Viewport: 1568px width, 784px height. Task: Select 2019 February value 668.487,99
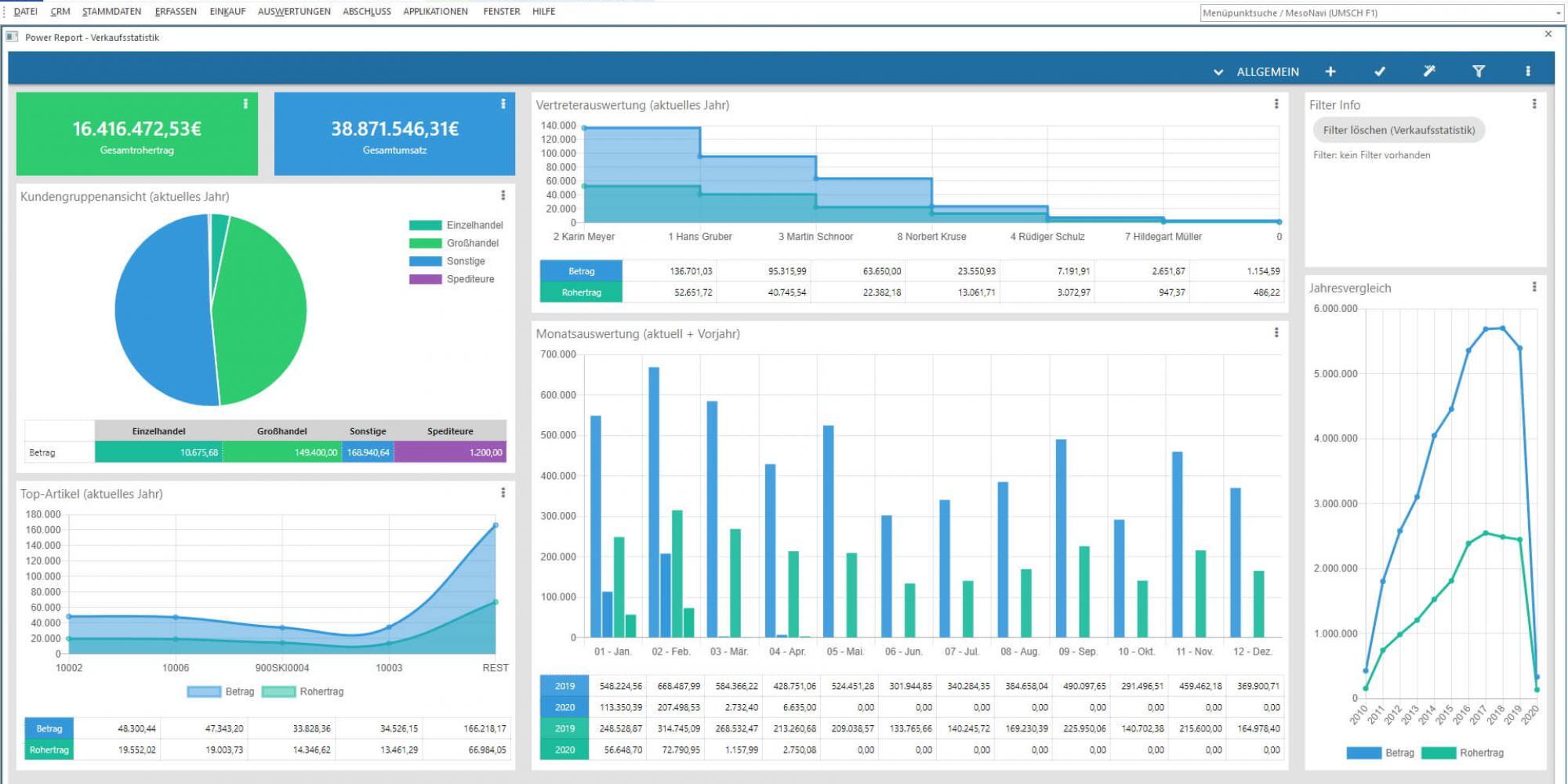tap(679, 686)
